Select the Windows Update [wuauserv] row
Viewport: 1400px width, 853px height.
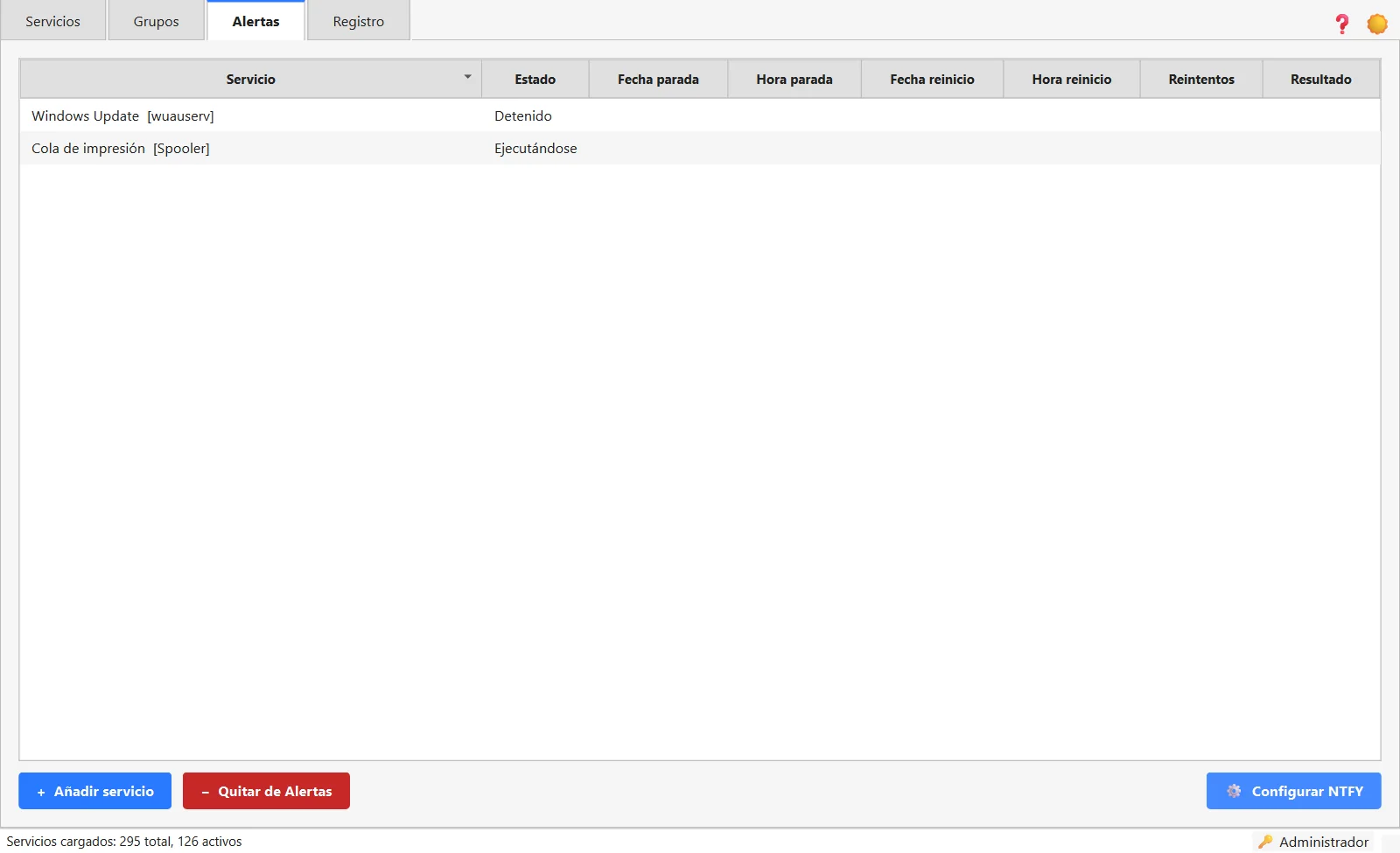pos(700,115)
